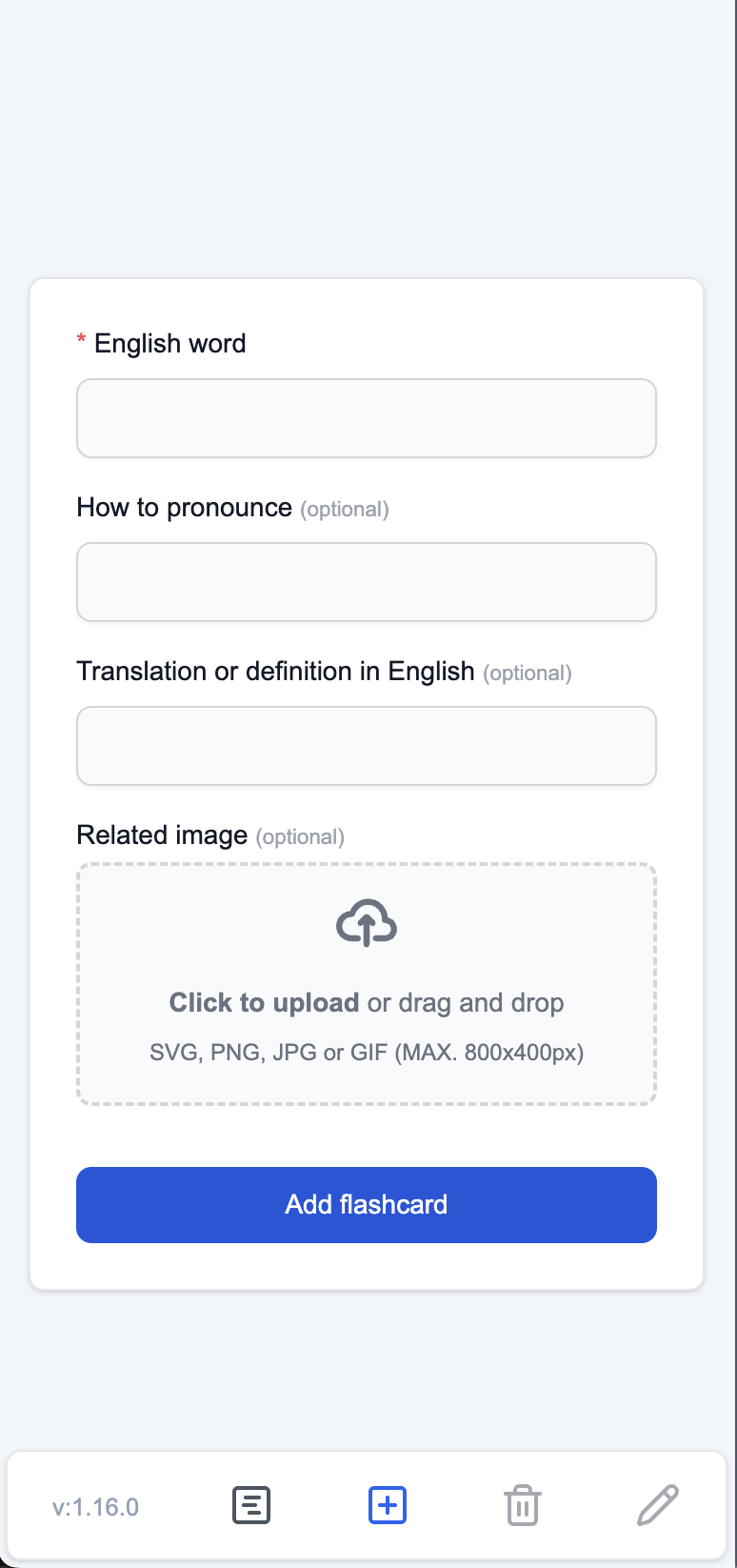Focus the English word input field
737x1568 pixels.
[x=367, y=417]
